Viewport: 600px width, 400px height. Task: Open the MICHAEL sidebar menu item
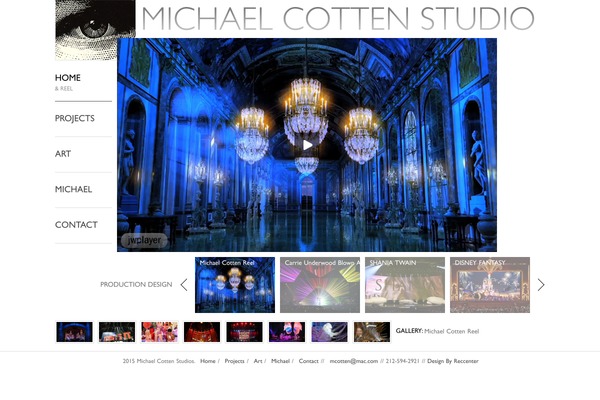point(73,189)
